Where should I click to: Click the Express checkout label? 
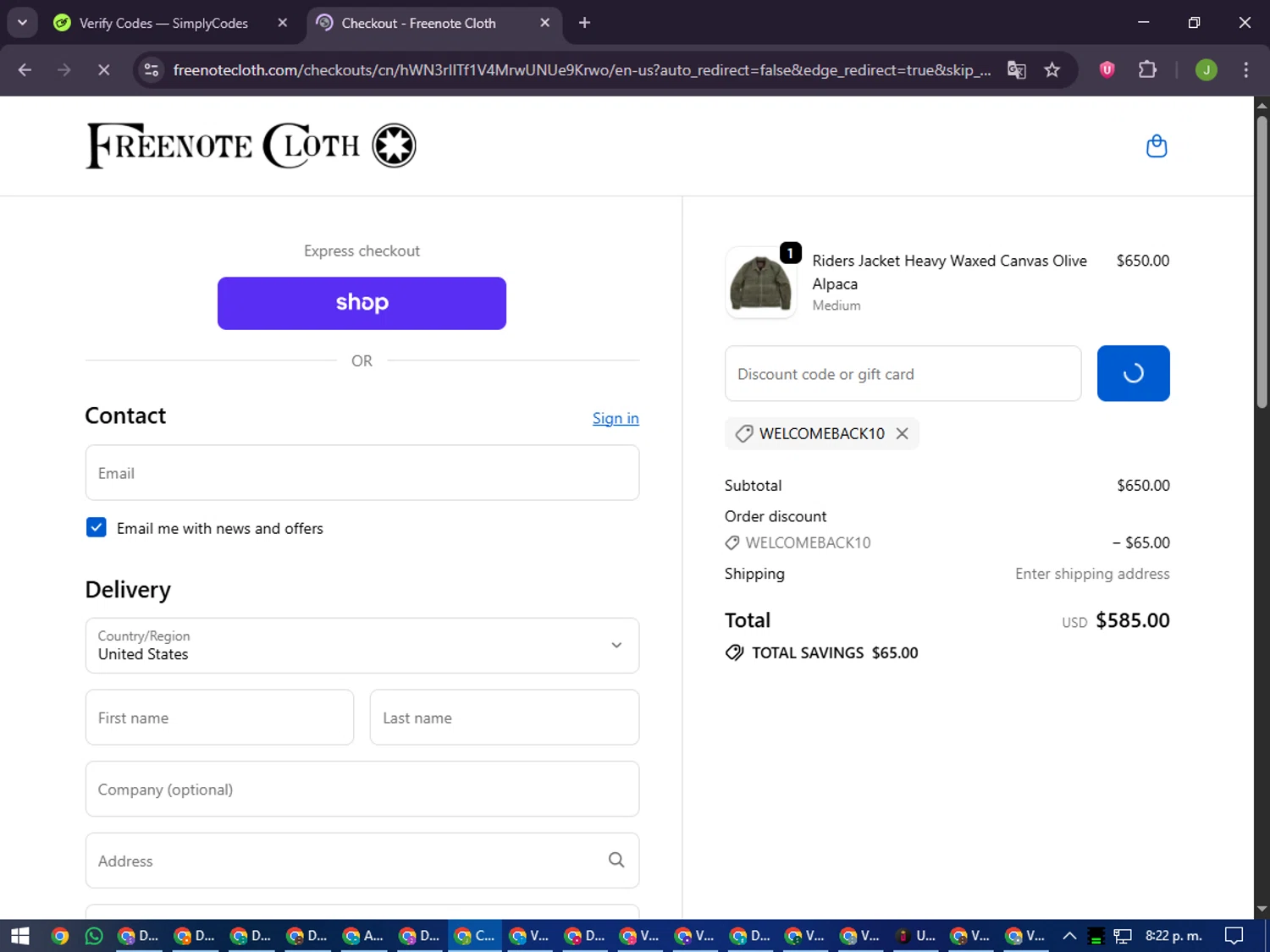pyautogui.click(x=362, y=250)
